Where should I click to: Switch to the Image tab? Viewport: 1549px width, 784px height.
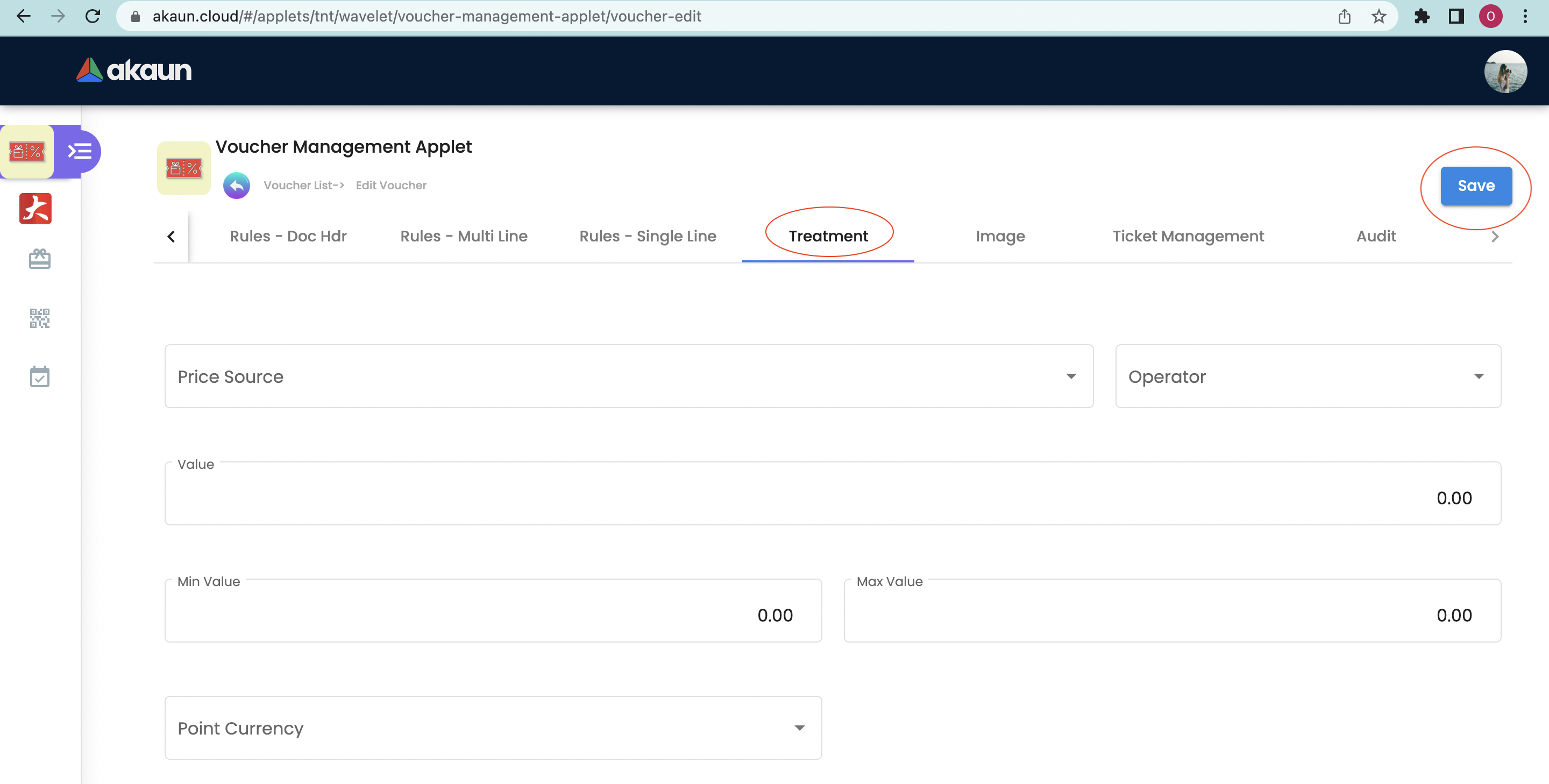tap(1000, 236)
